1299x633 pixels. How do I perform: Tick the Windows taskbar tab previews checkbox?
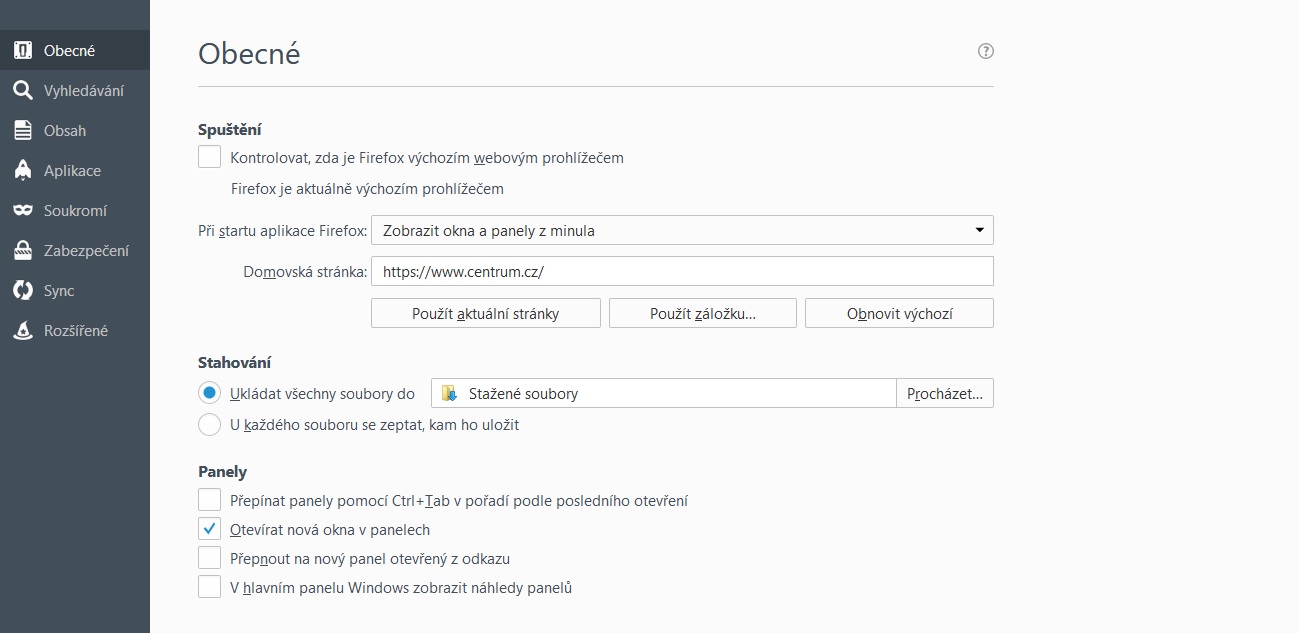pyautogui.click(x=209, y=587)
